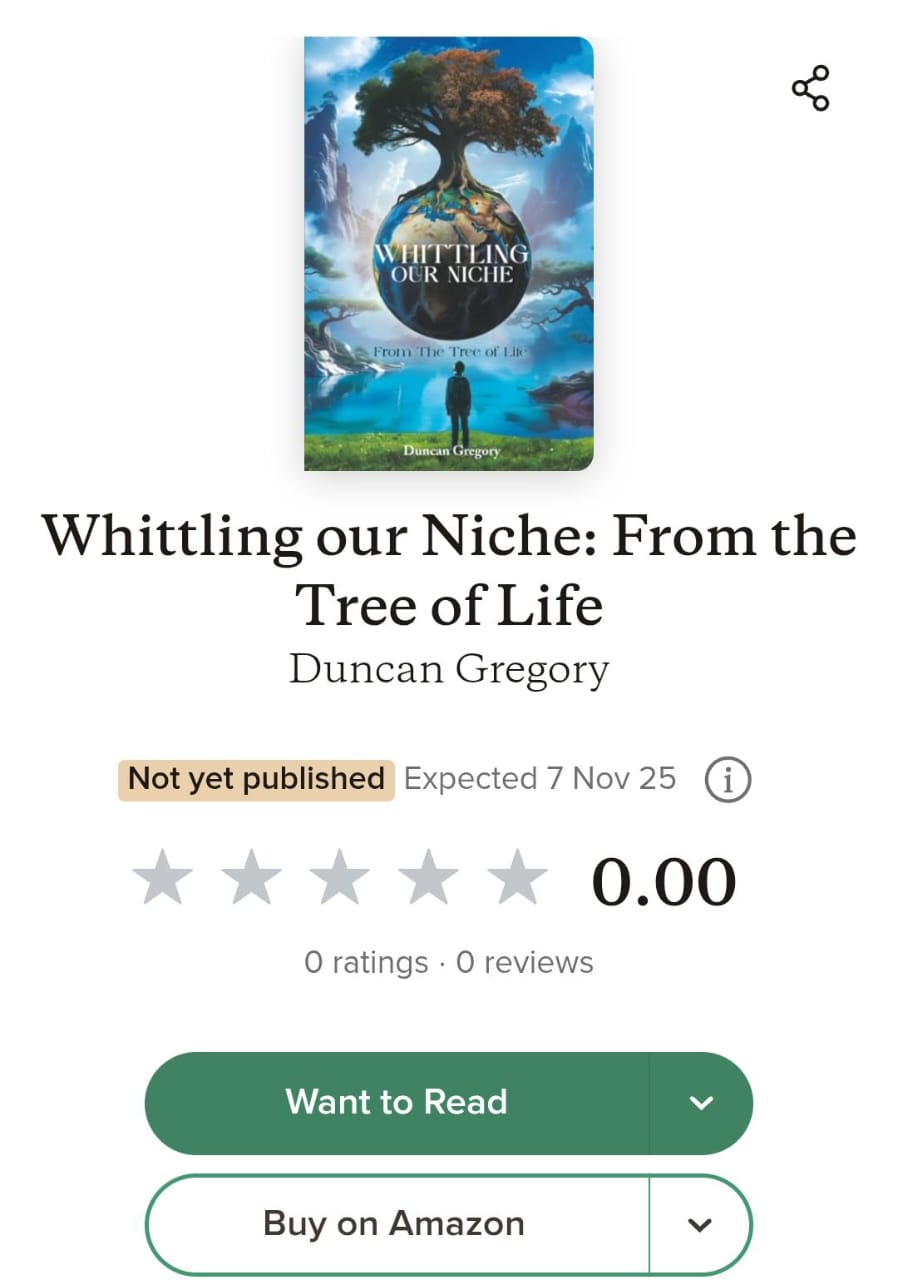Viewport: 898px width, 1280px height.
Task: Open the publication date info icon
Action: point(727,781)
